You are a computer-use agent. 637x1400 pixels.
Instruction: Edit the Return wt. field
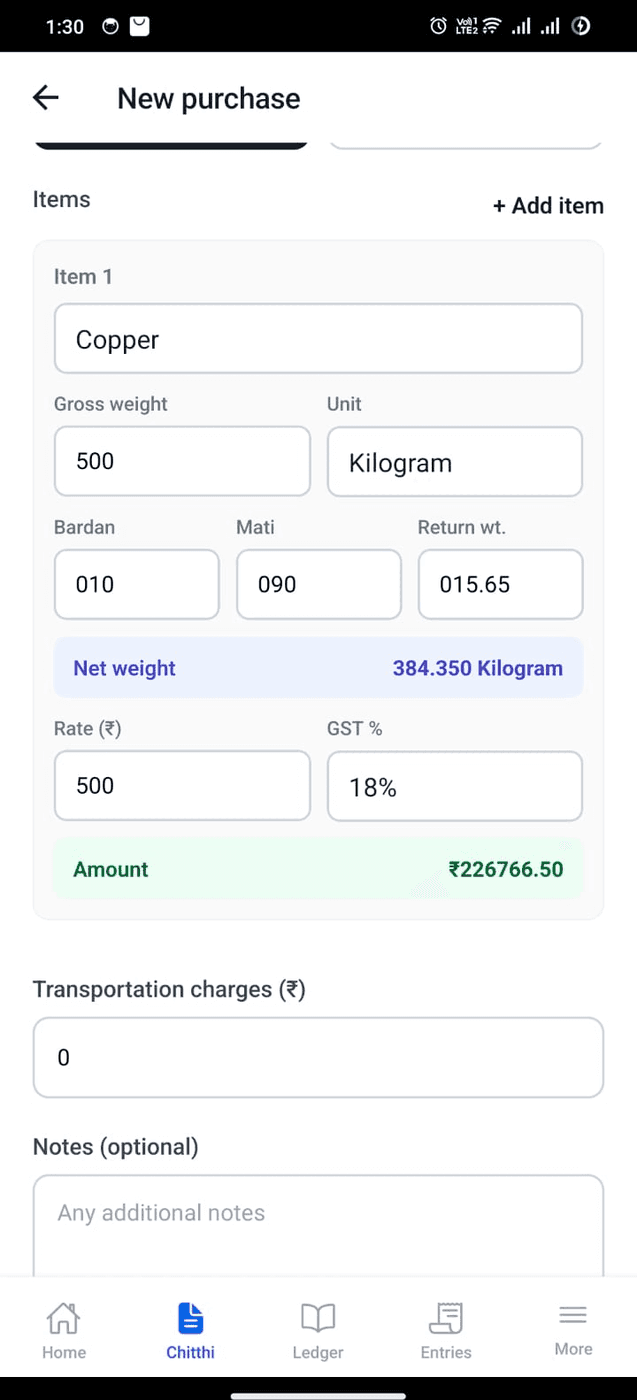(x=500, y=584)
